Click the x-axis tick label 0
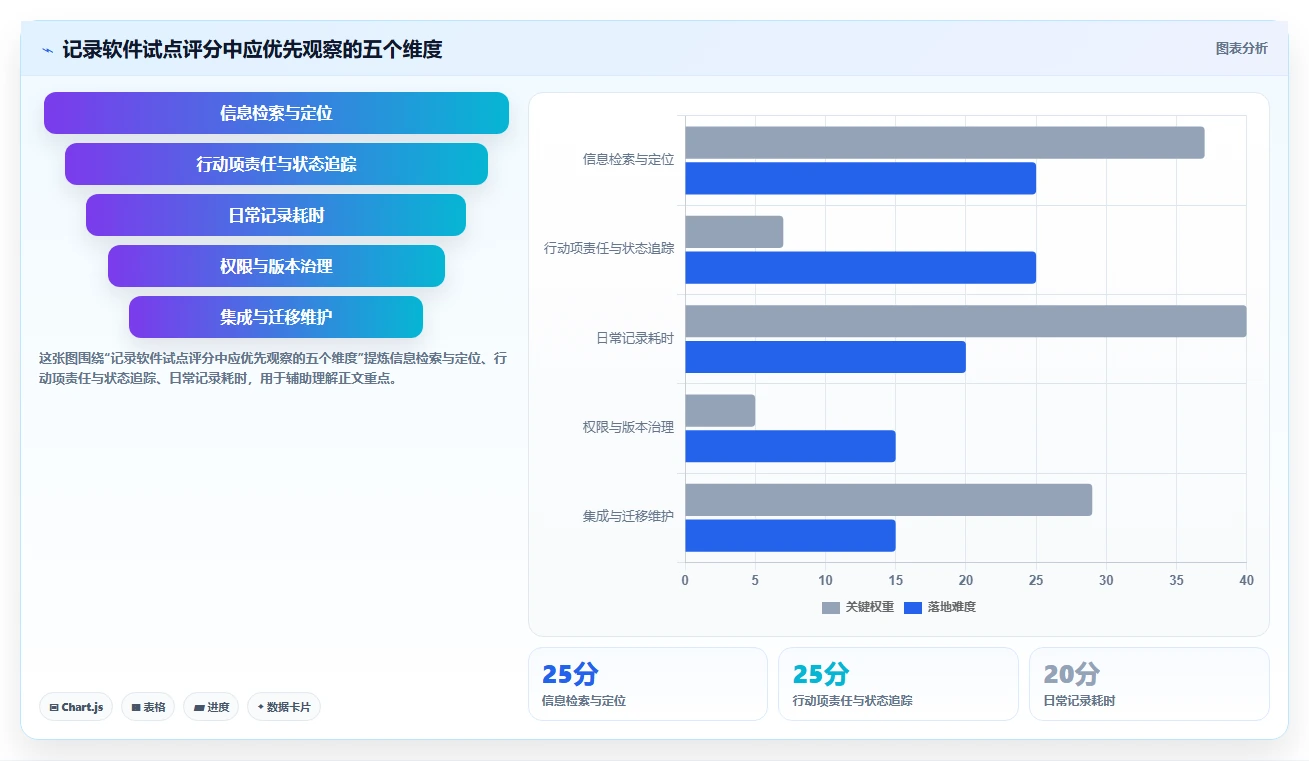This screenshot has height=761, width=1309. [685, 580]
